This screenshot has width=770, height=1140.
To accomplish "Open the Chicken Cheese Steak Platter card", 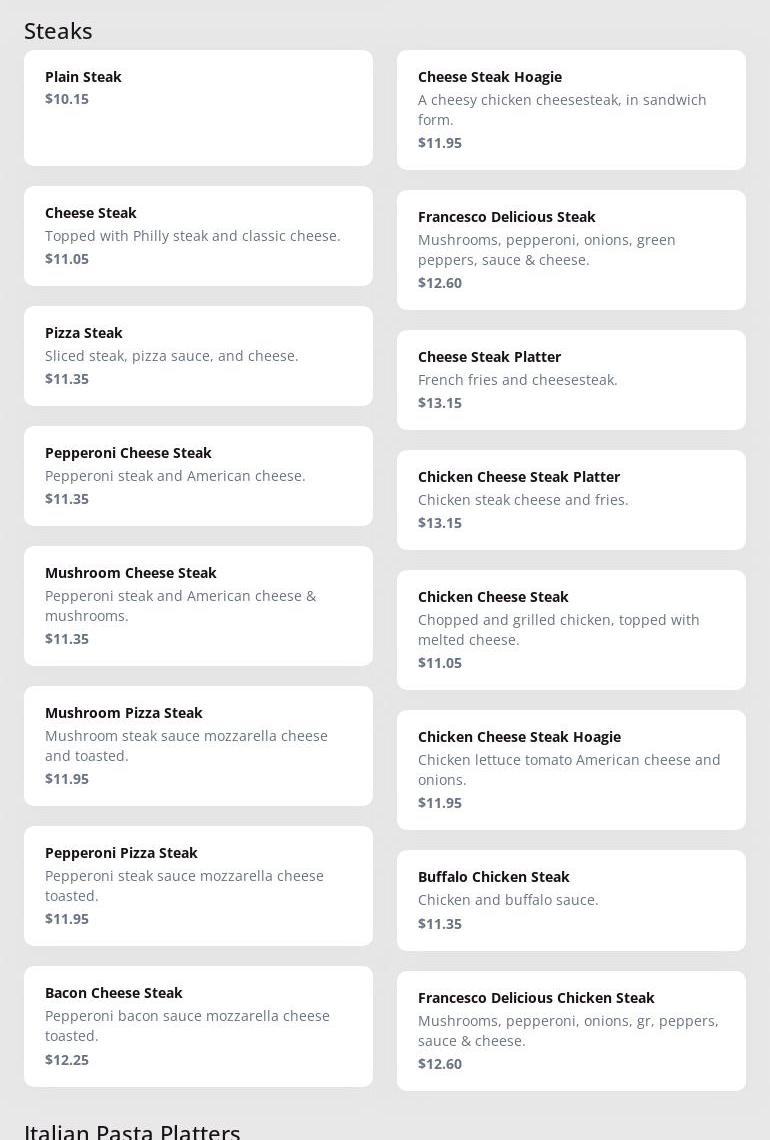I will coord(571,500).
